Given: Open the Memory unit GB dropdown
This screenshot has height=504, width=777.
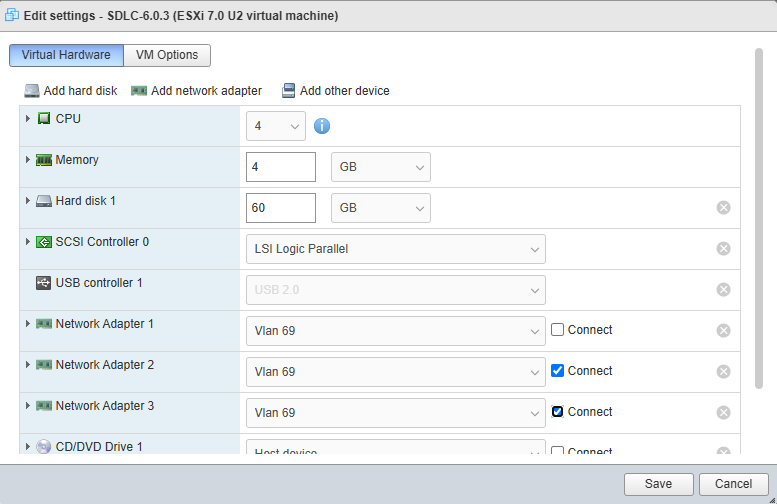Looking at the screenshot, I should [380, 167].
